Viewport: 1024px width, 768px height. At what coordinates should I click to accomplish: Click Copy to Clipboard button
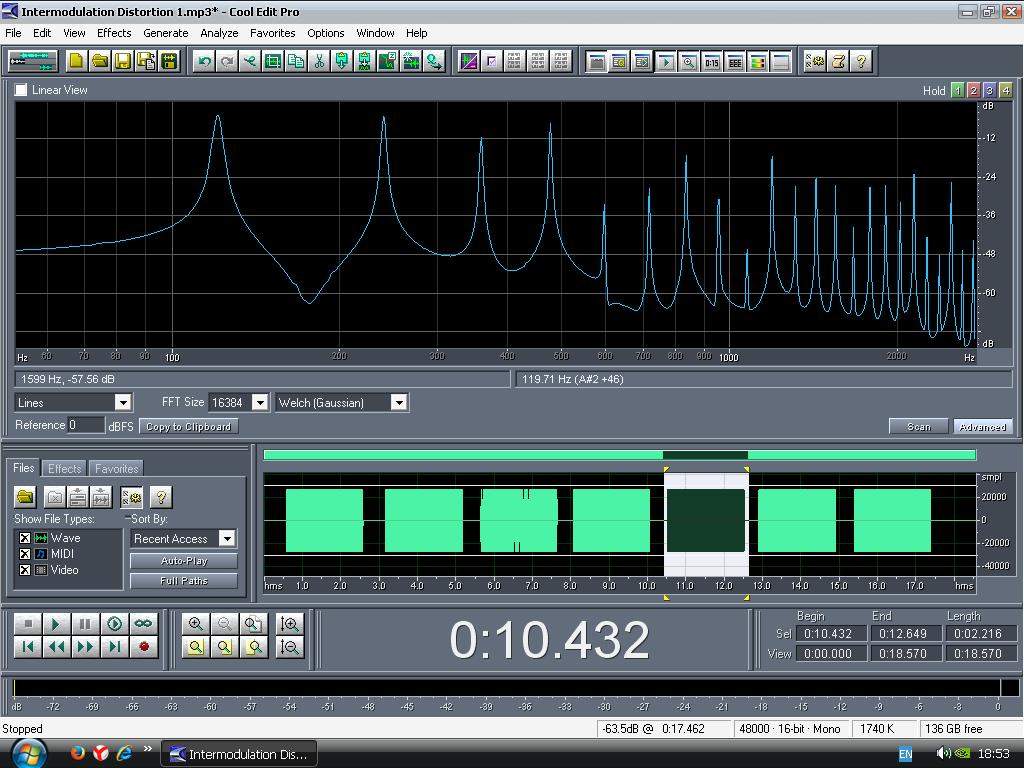pyautogui.click(x=189, y=426)
